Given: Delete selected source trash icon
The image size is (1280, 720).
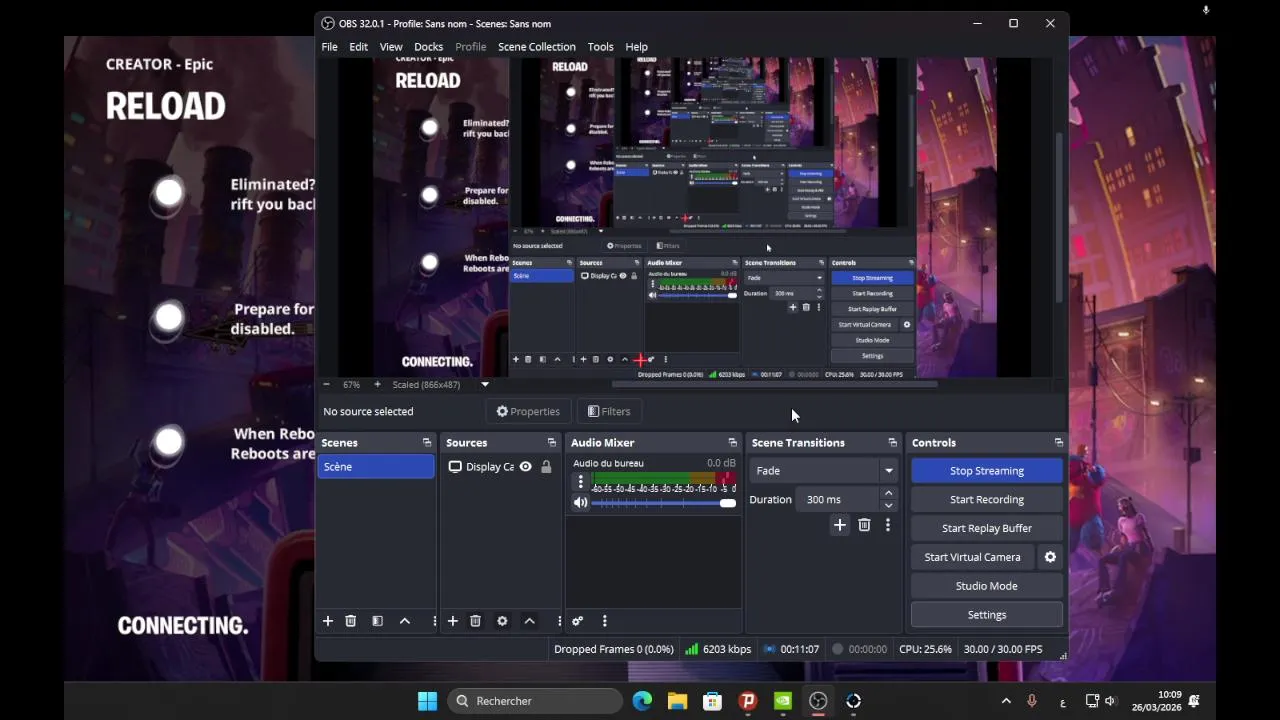Looking at the screenshot, I should 476,621.
